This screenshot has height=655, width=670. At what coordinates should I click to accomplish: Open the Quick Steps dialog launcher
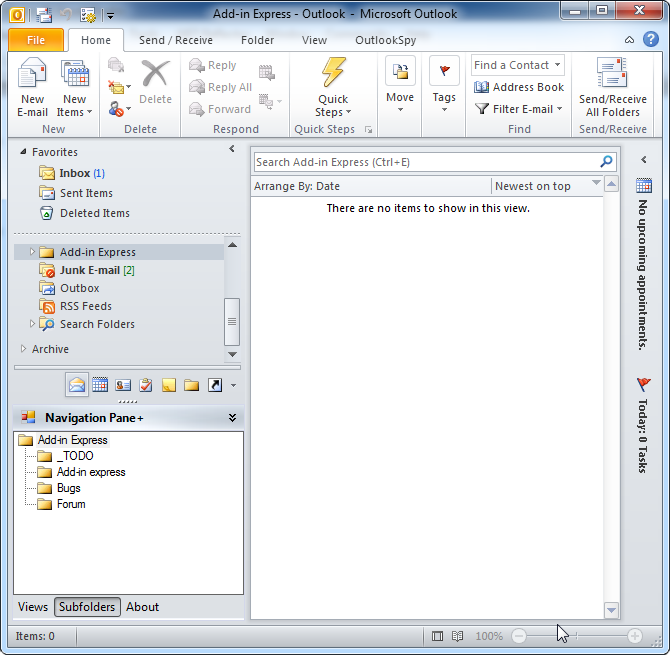coord(368,129)
